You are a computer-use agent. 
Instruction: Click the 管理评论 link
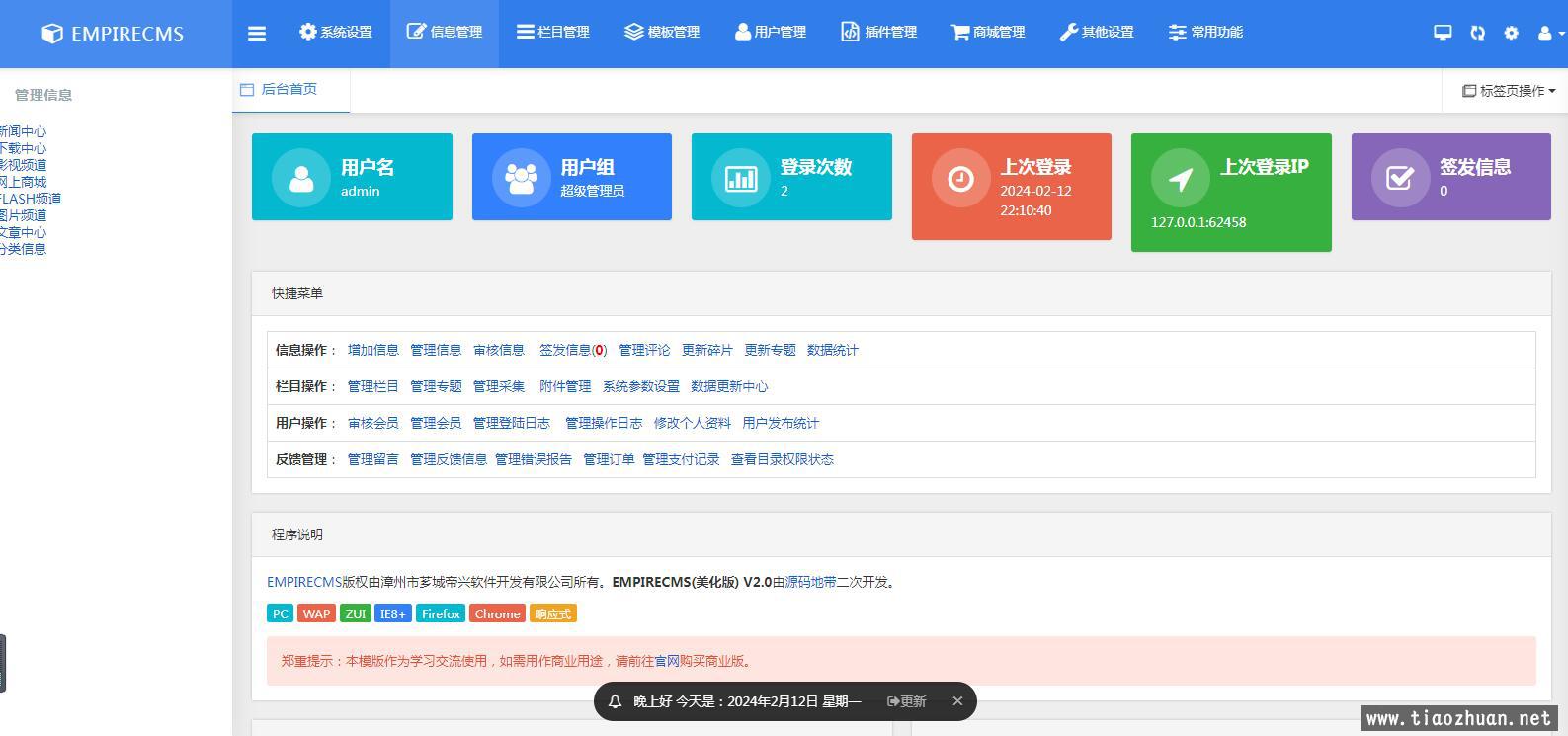tap(644, 350)
